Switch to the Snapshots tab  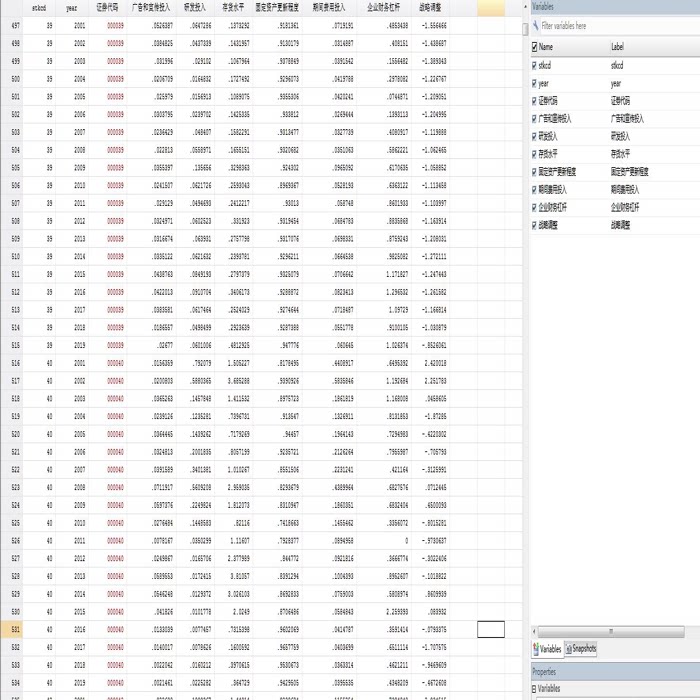[x=581, y=648]
